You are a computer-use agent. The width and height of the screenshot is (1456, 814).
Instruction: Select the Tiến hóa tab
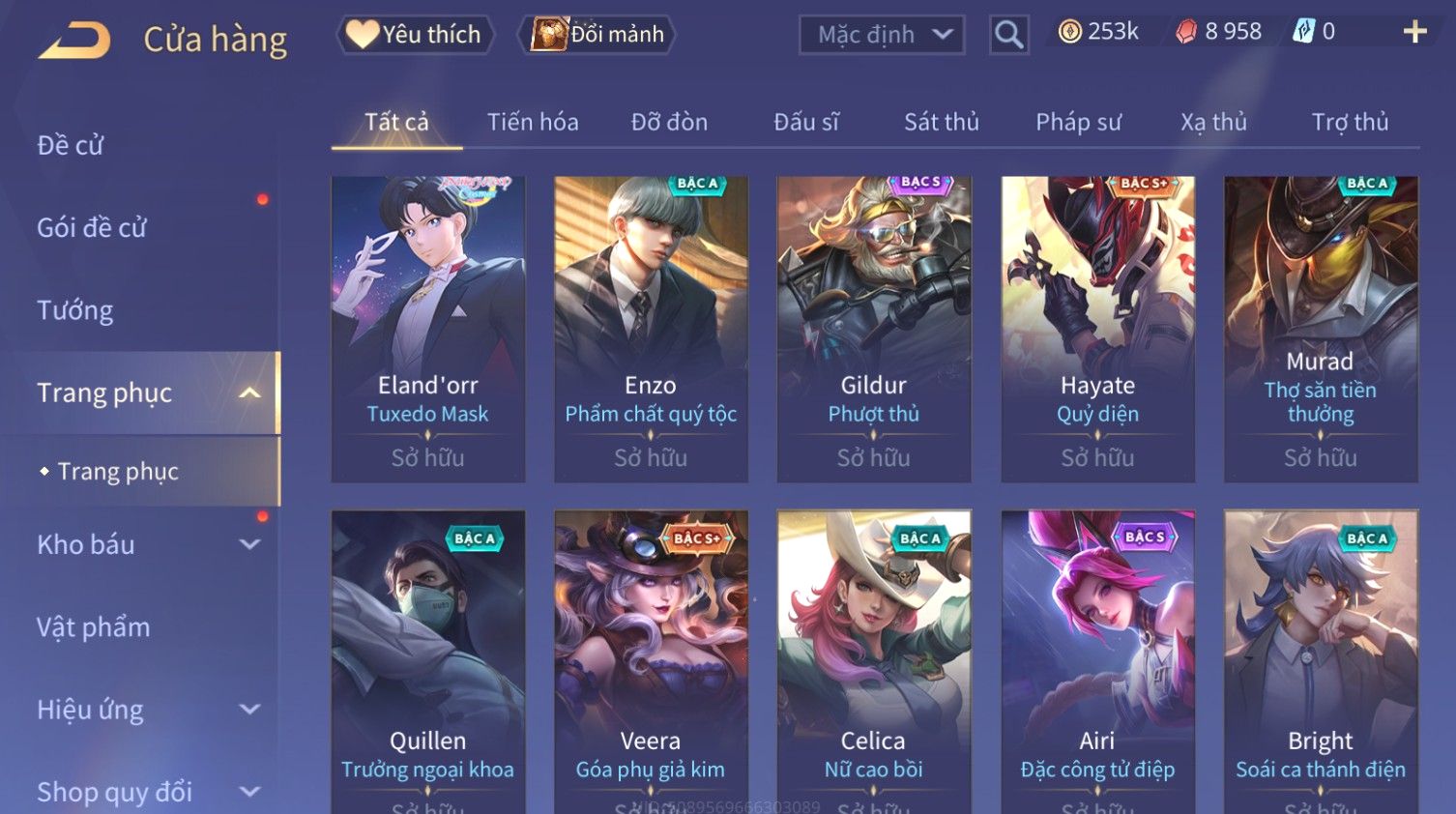pos(533,122)
